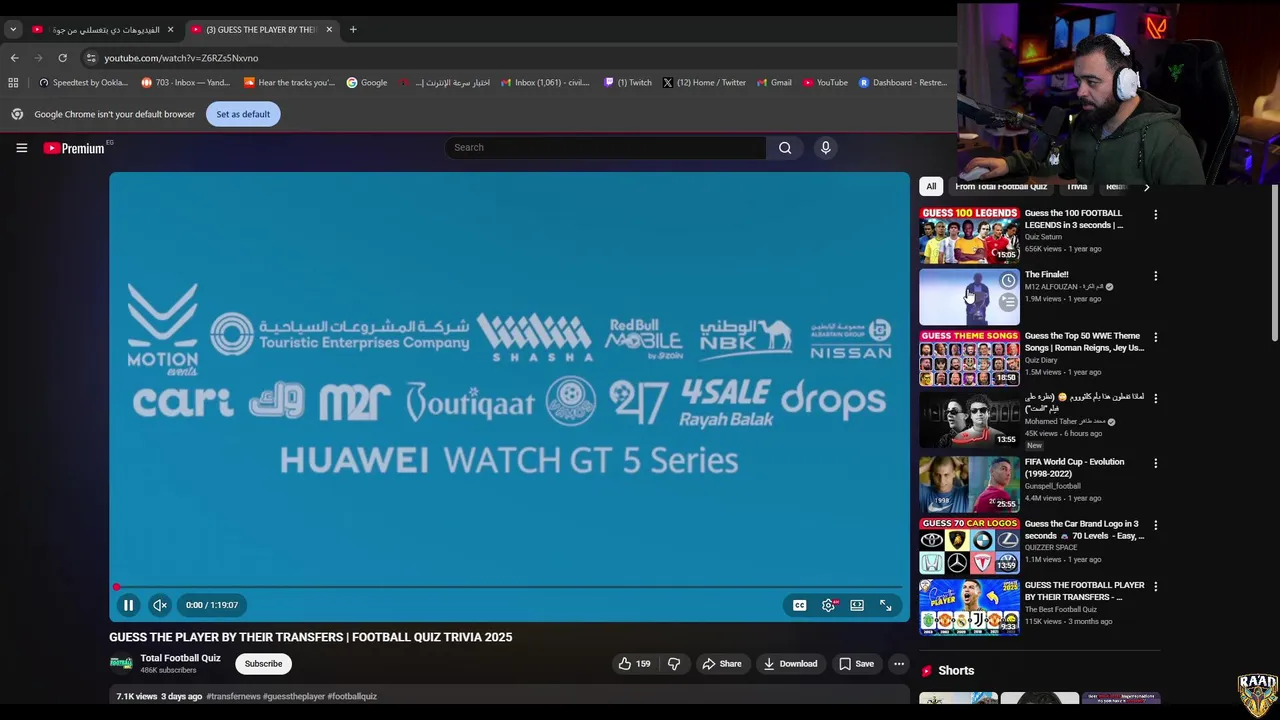Unmute the video using the speaker icon
1280x720 pixels.
(160, 605)
